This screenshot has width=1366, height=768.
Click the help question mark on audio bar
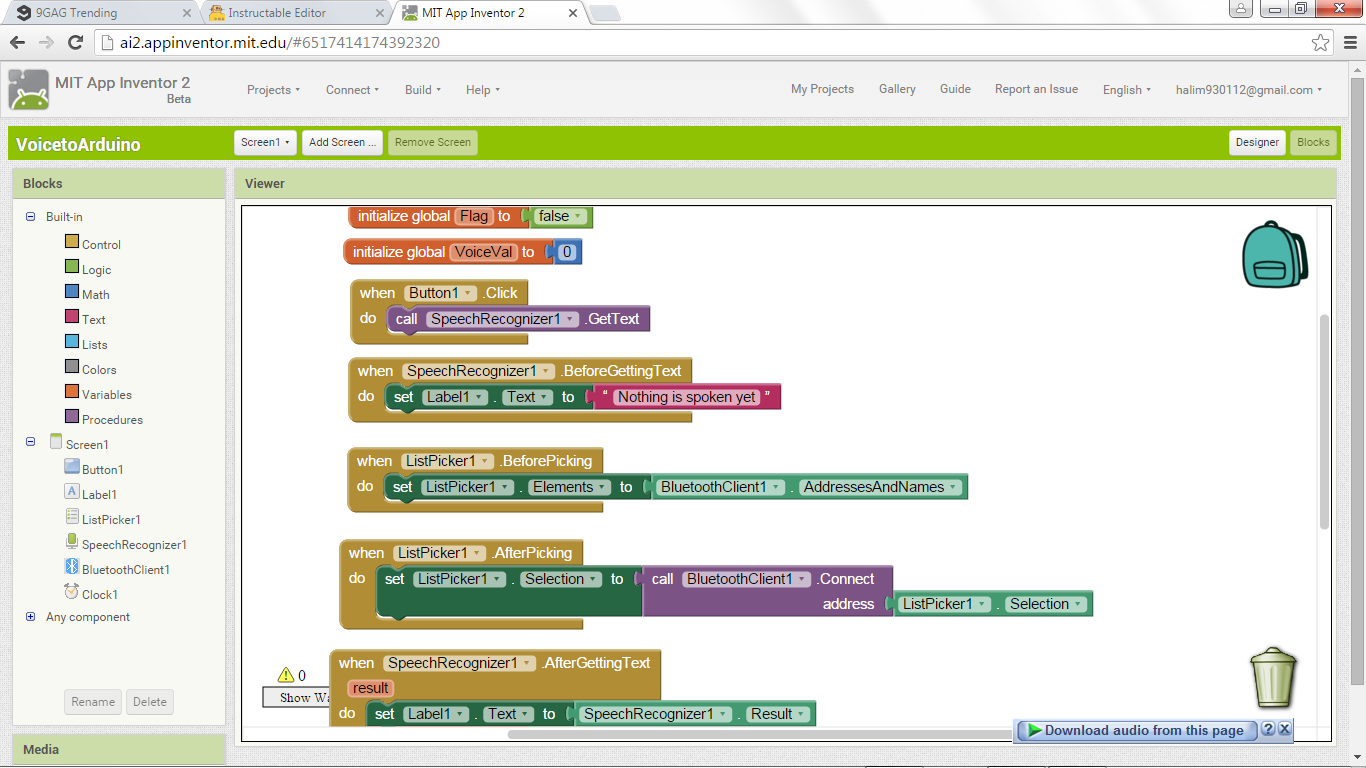tap(1267, 729)
